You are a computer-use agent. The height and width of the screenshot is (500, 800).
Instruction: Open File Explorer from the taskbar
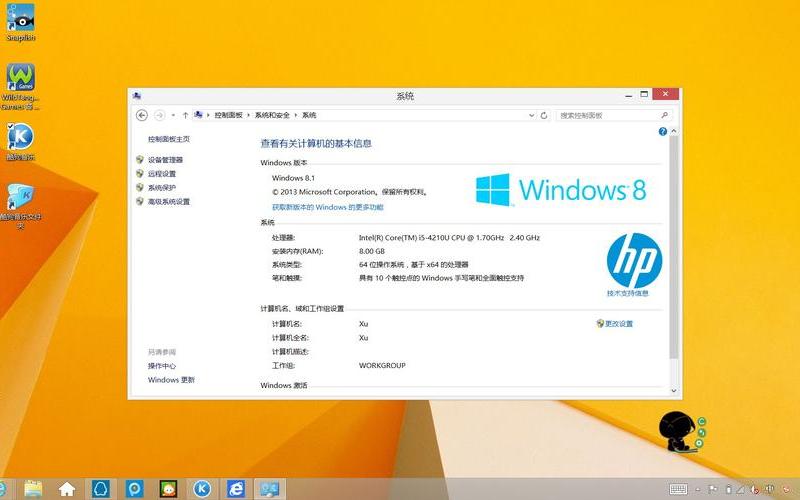pos(33,489)
